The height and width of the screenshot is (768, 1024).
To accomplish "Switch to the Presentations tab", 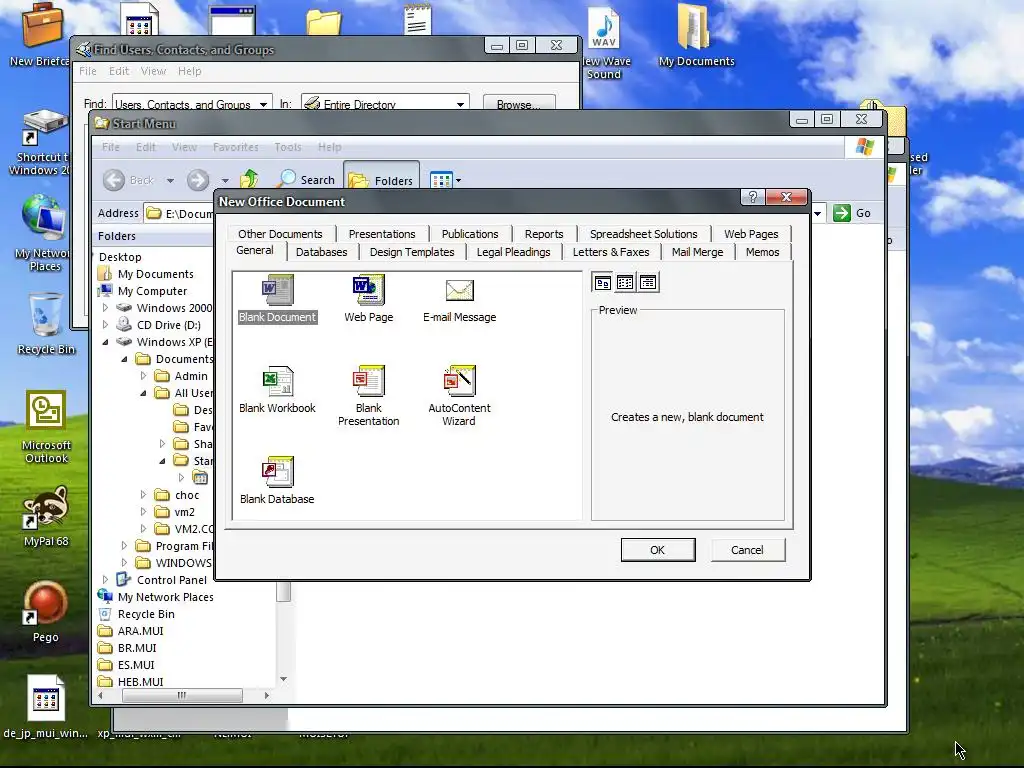I will [382, 234].
